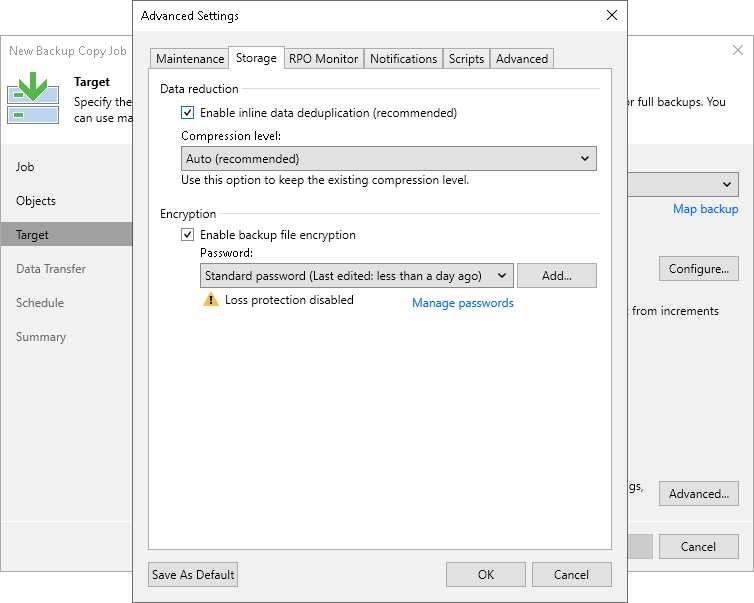Select the Scripts tab

[466, 59]
